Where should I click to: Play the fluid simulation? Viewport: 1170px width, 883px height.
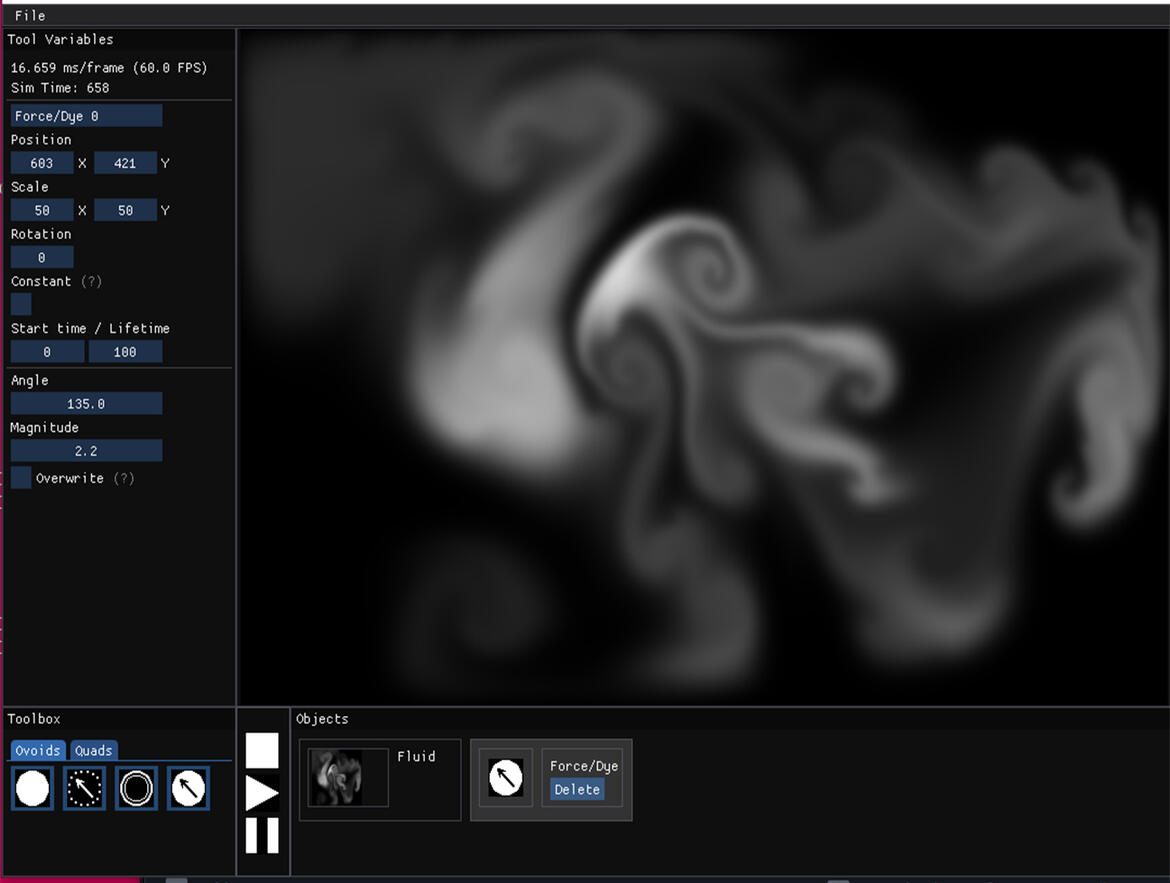[262, 793]
